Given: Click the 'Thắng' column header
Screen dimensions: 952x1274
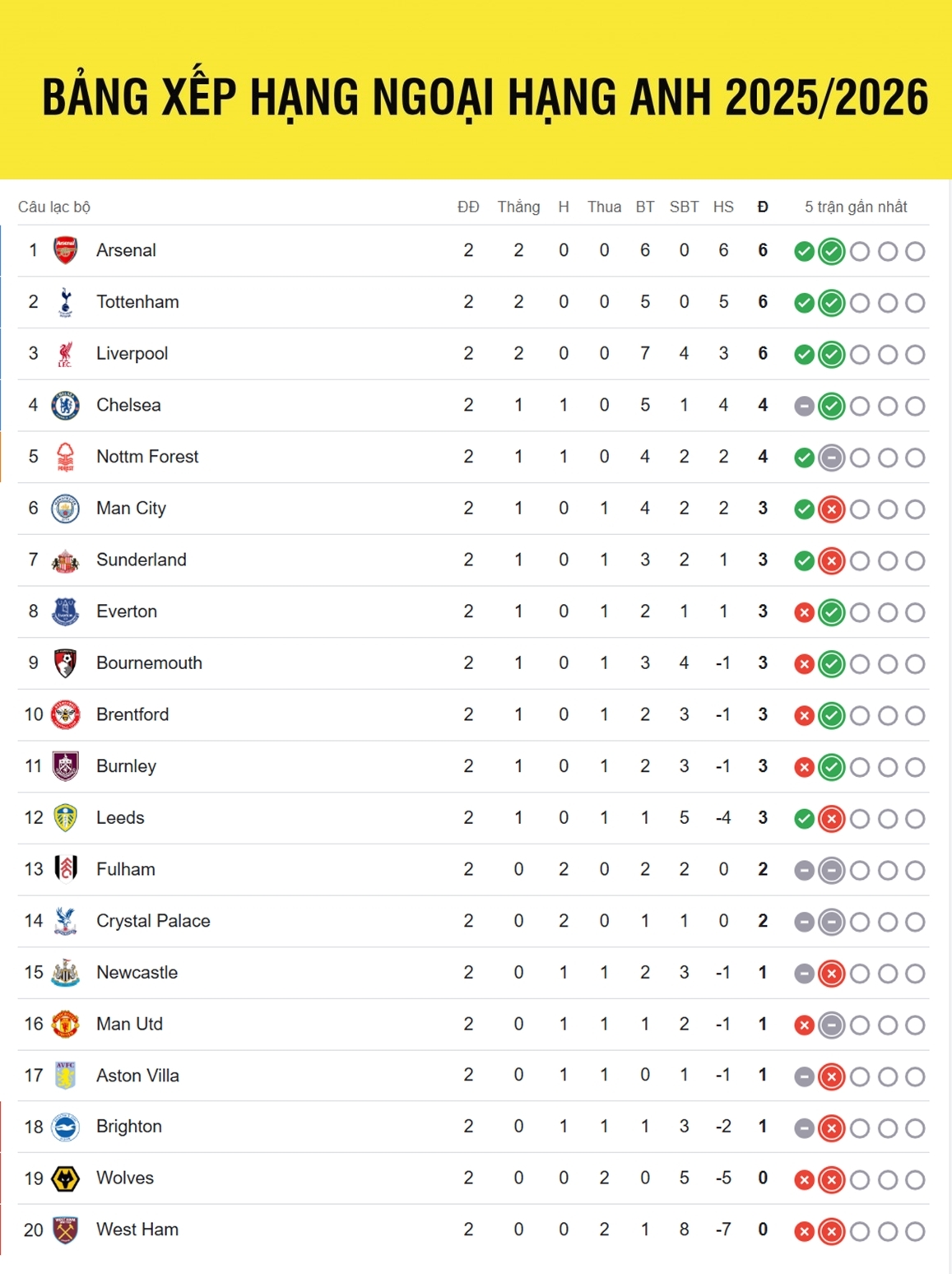Looking at the screenshot, I should click(518, 207).
